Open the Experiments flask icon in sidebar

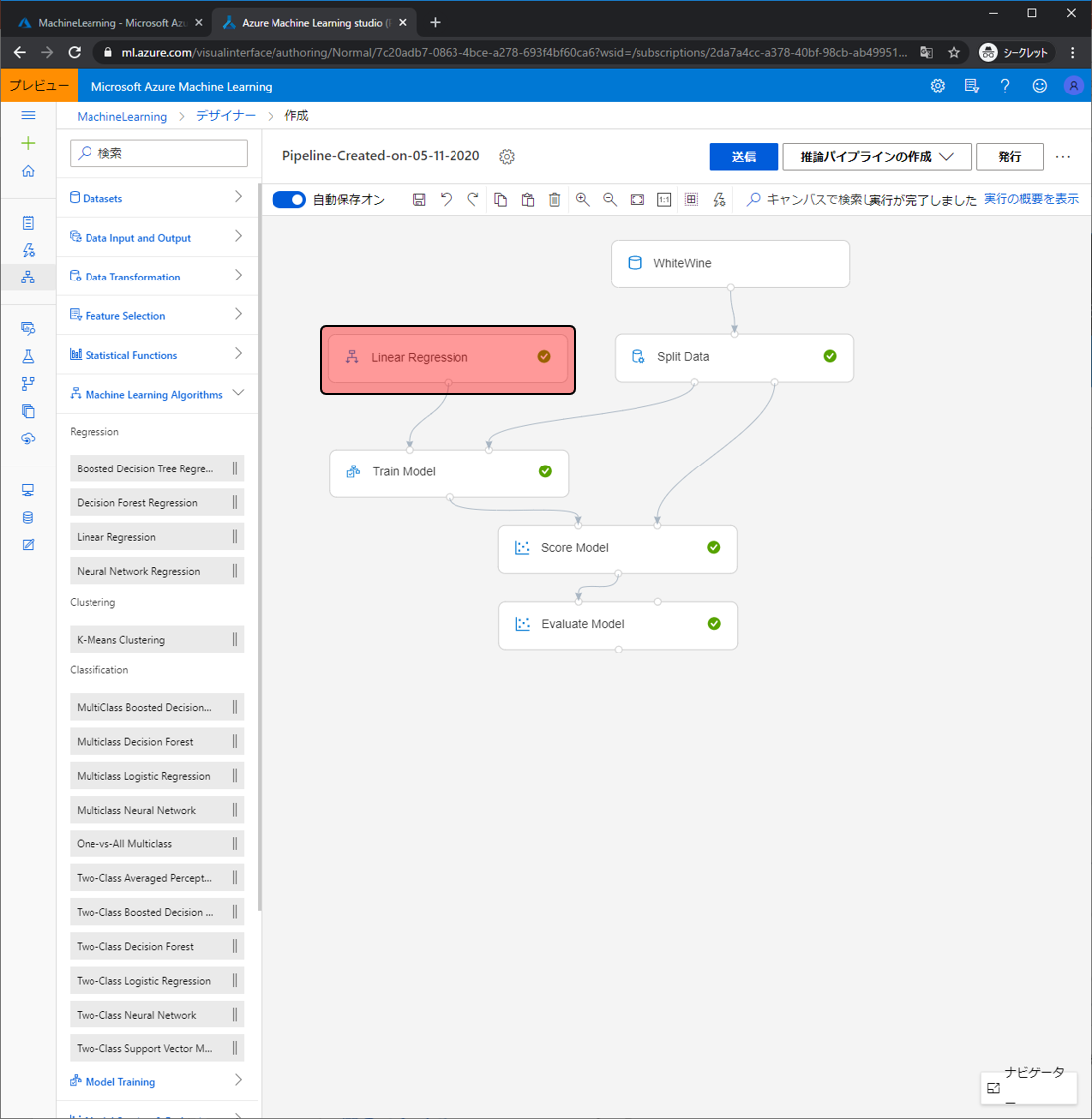pos(28,356)
